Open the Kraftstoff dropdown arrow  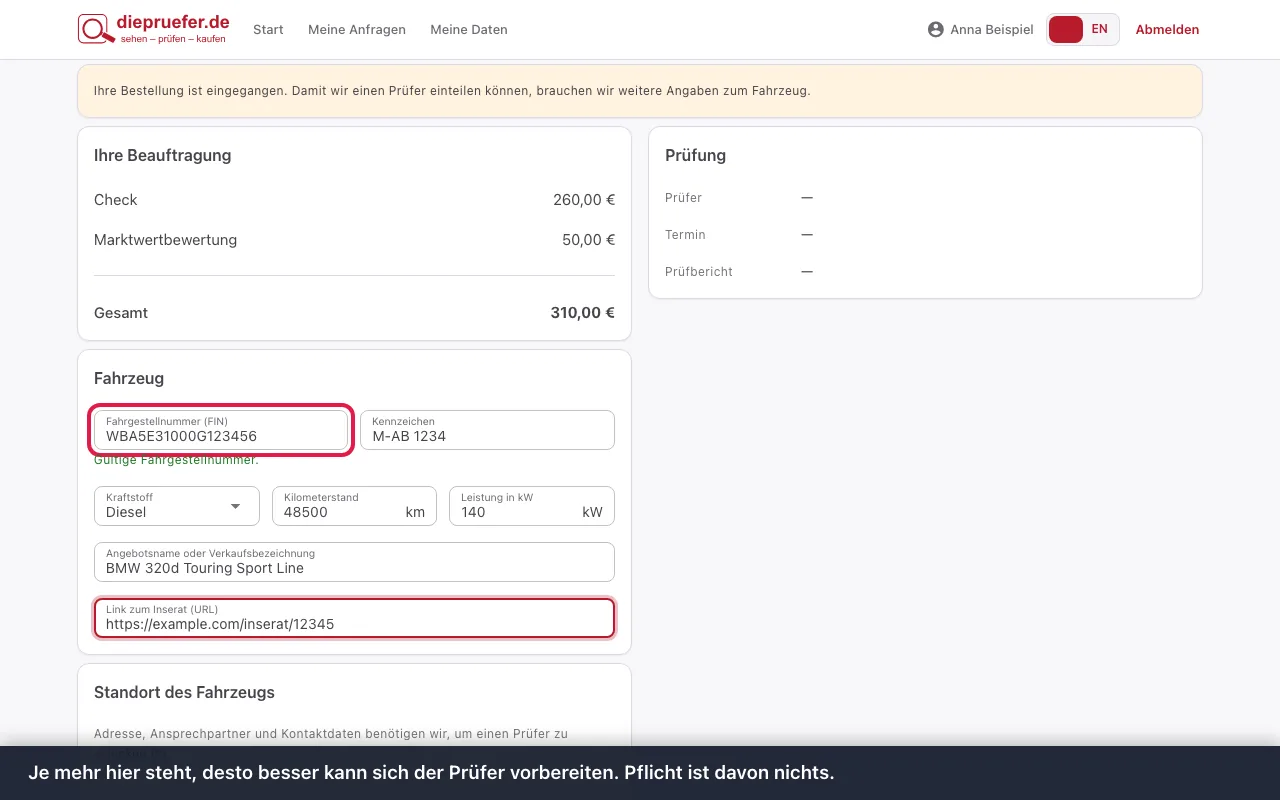coord(236,506)
